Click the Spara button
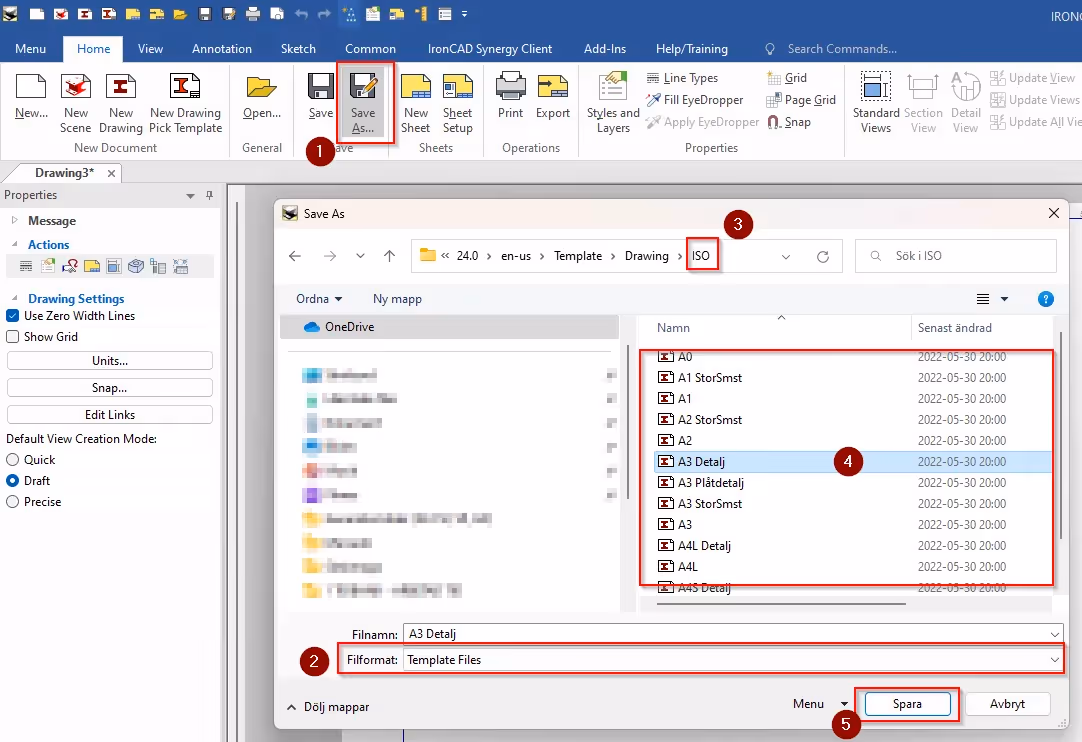This screenshot has width=1082, height=742. click(x=907, y=704)
